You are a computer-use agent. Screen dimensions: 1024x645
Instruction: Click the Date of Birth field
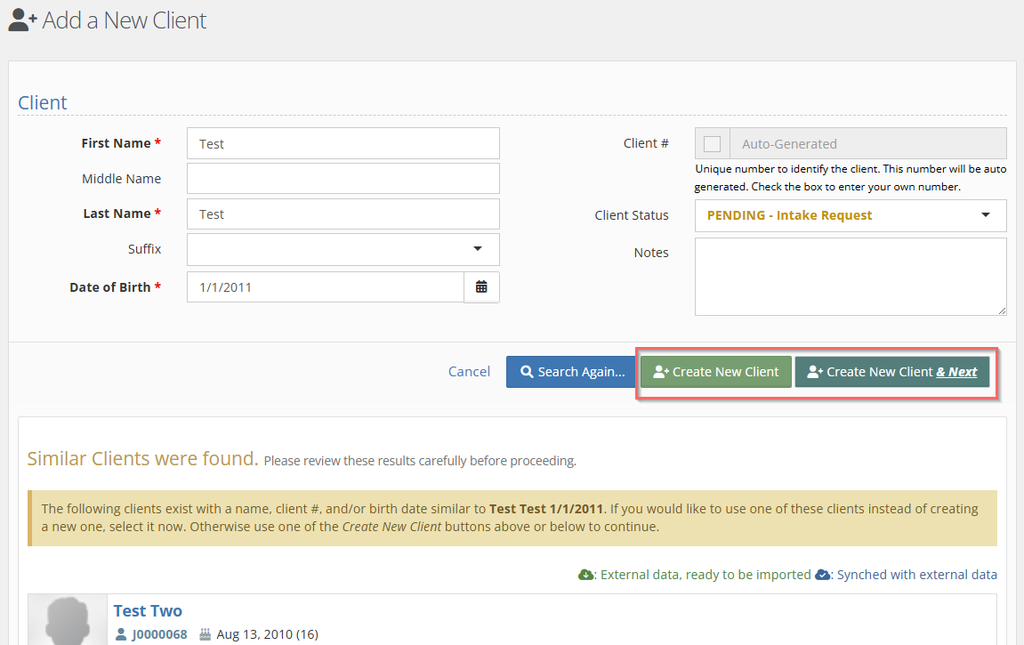325,287
